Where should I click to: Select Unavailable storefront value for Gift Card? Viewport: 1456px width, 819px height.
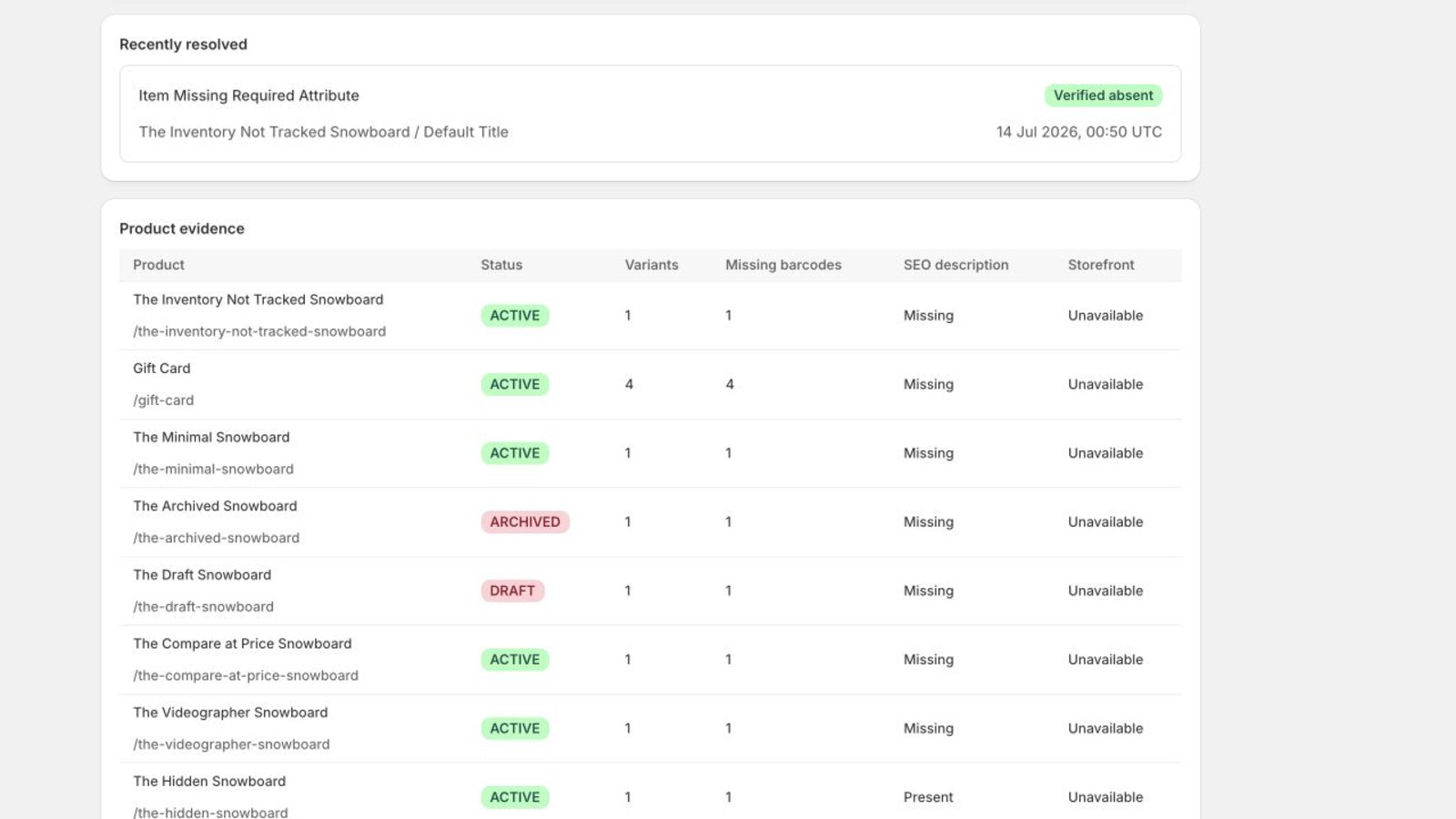tap(1106, 384)
